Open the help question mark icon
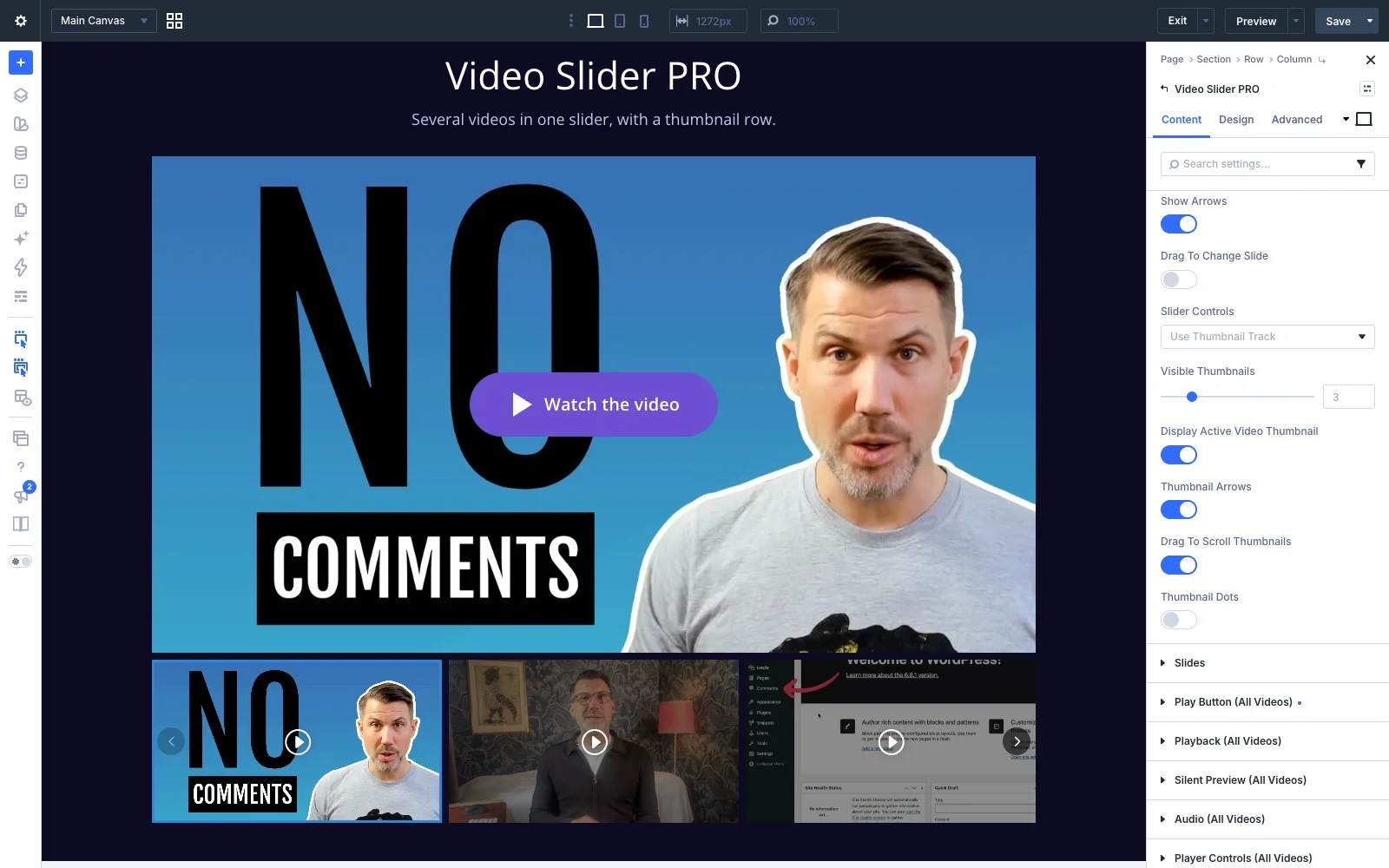 pyautogui.click(x=21, y=467)
